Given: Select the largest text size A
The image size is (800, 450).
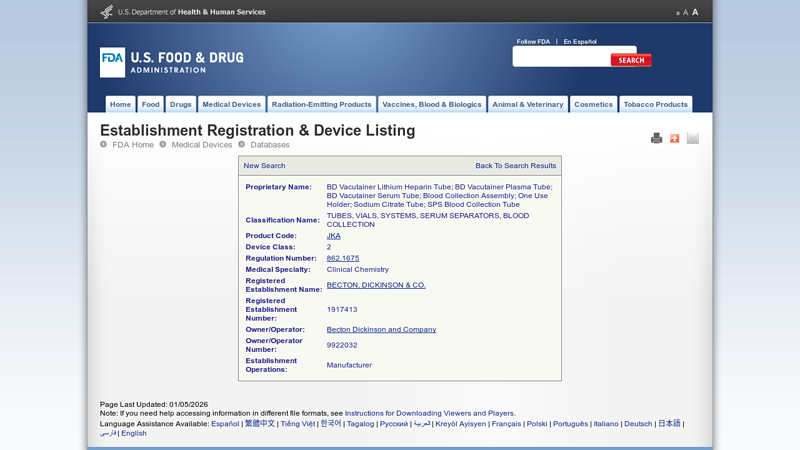Looking at the screenshot, I should click(695, 12).
